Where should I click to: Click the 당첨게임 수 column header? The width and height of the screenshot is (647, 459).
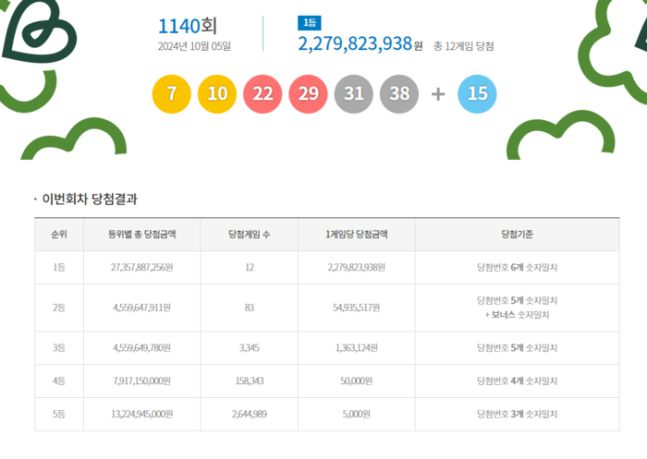coord(249,234)
